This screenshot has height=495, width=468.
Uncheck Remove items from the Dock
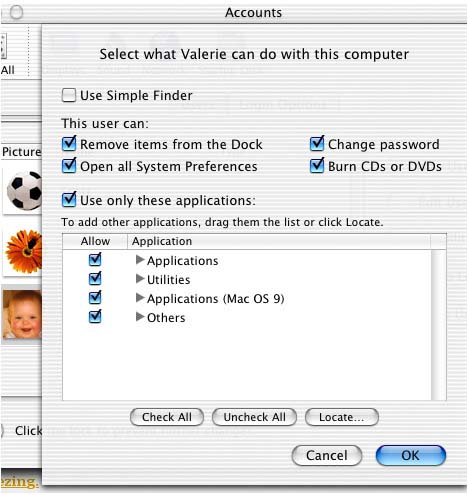69,144
